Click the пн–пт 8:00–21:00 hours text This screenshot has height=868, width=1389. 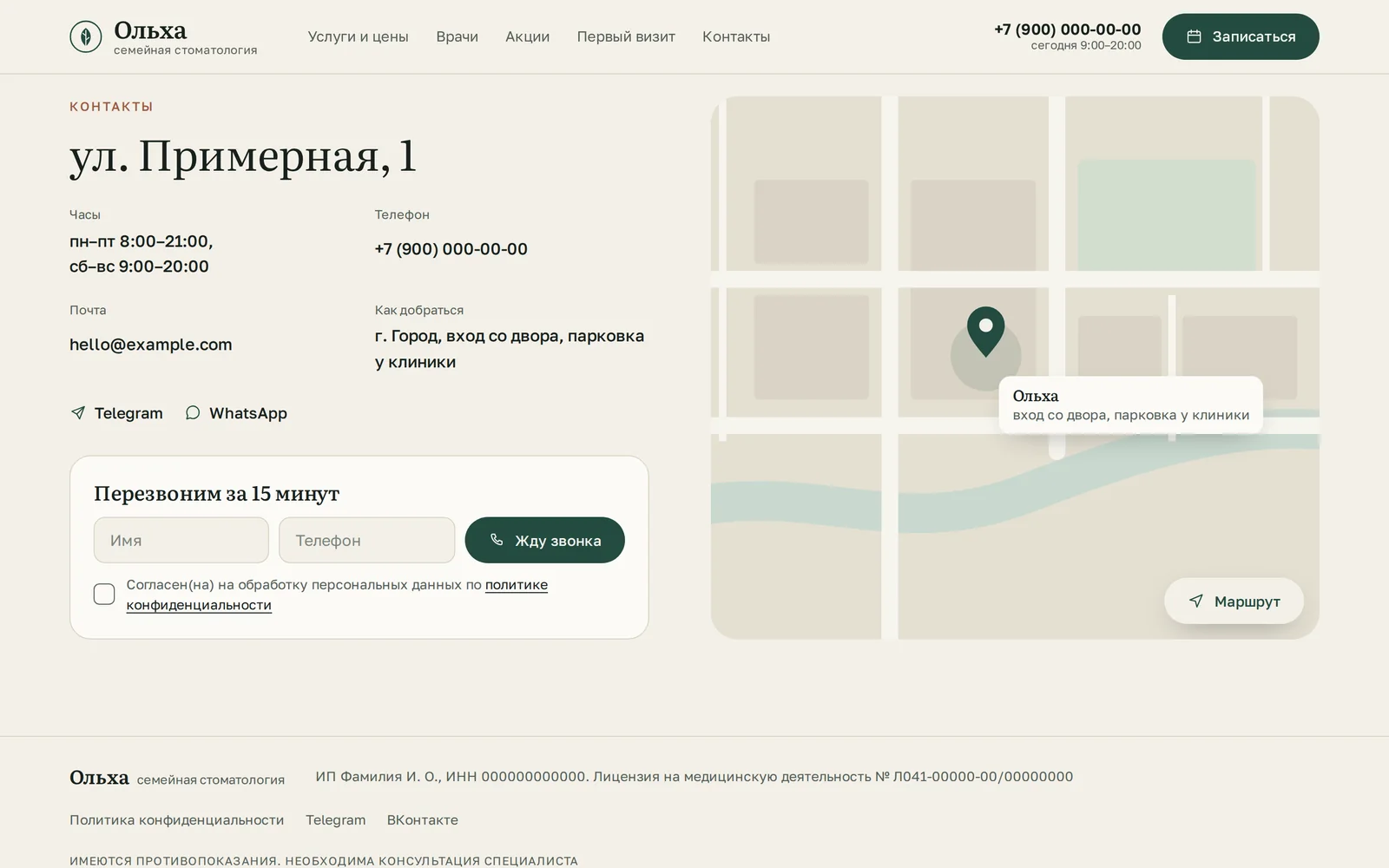click(x=142, y=241)
